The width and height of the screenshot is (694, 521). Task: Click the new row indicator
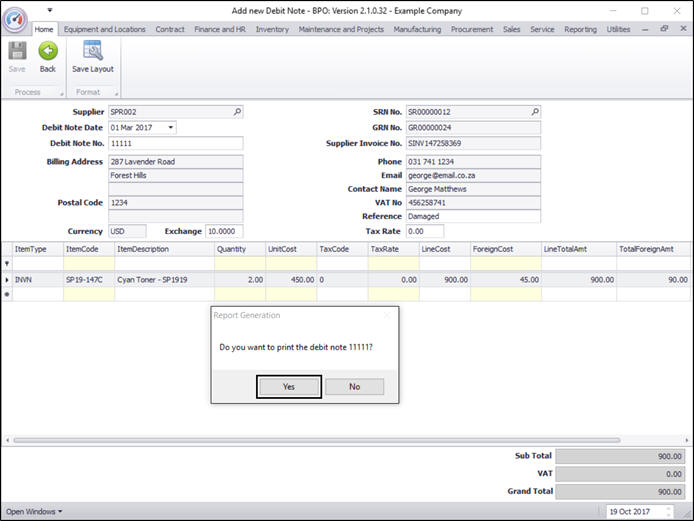7,294
